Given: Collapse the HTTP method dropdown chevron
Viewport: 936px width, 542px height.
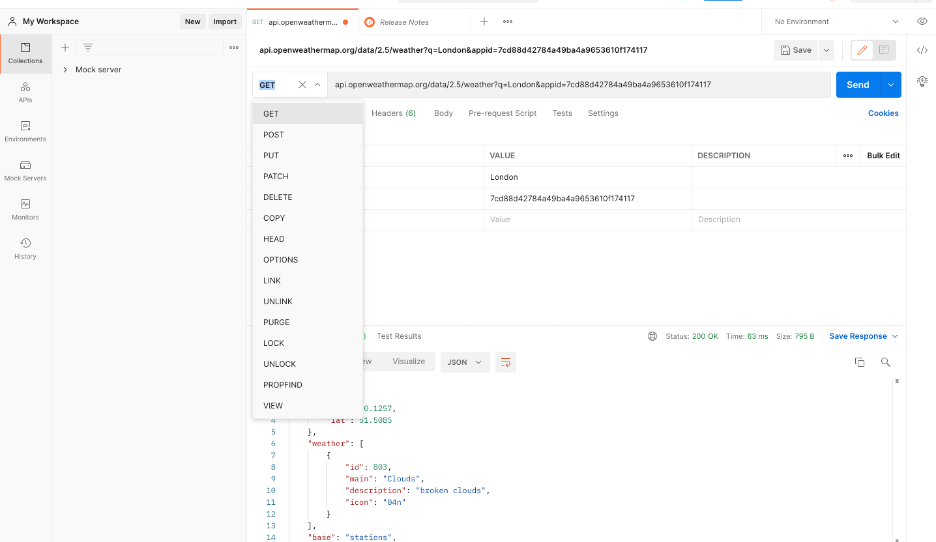Looking at the screenshot, I should [x=318, y=85].
